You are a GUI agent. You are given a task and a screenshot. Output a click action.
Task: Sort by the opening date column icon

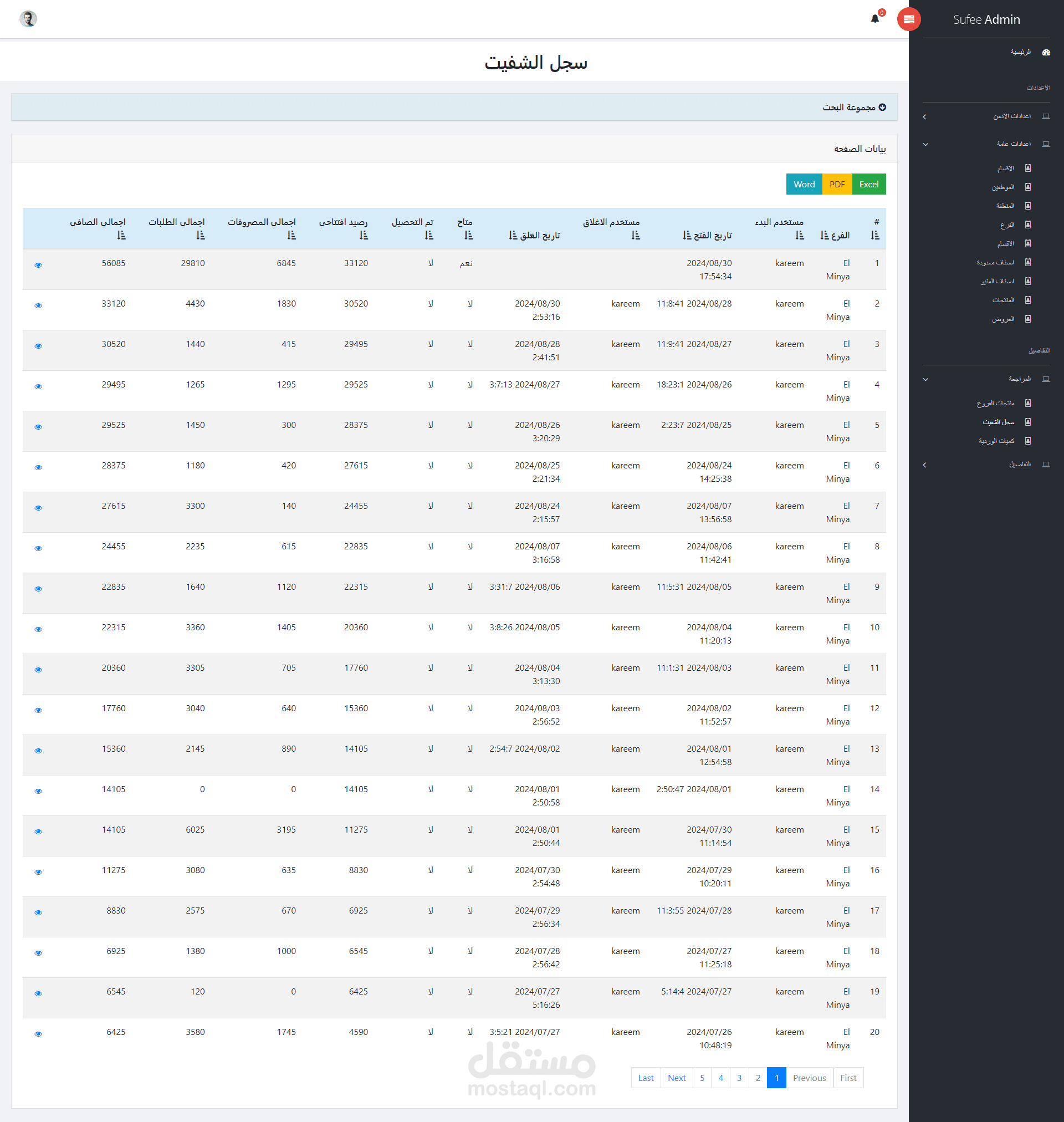(686, 236)
